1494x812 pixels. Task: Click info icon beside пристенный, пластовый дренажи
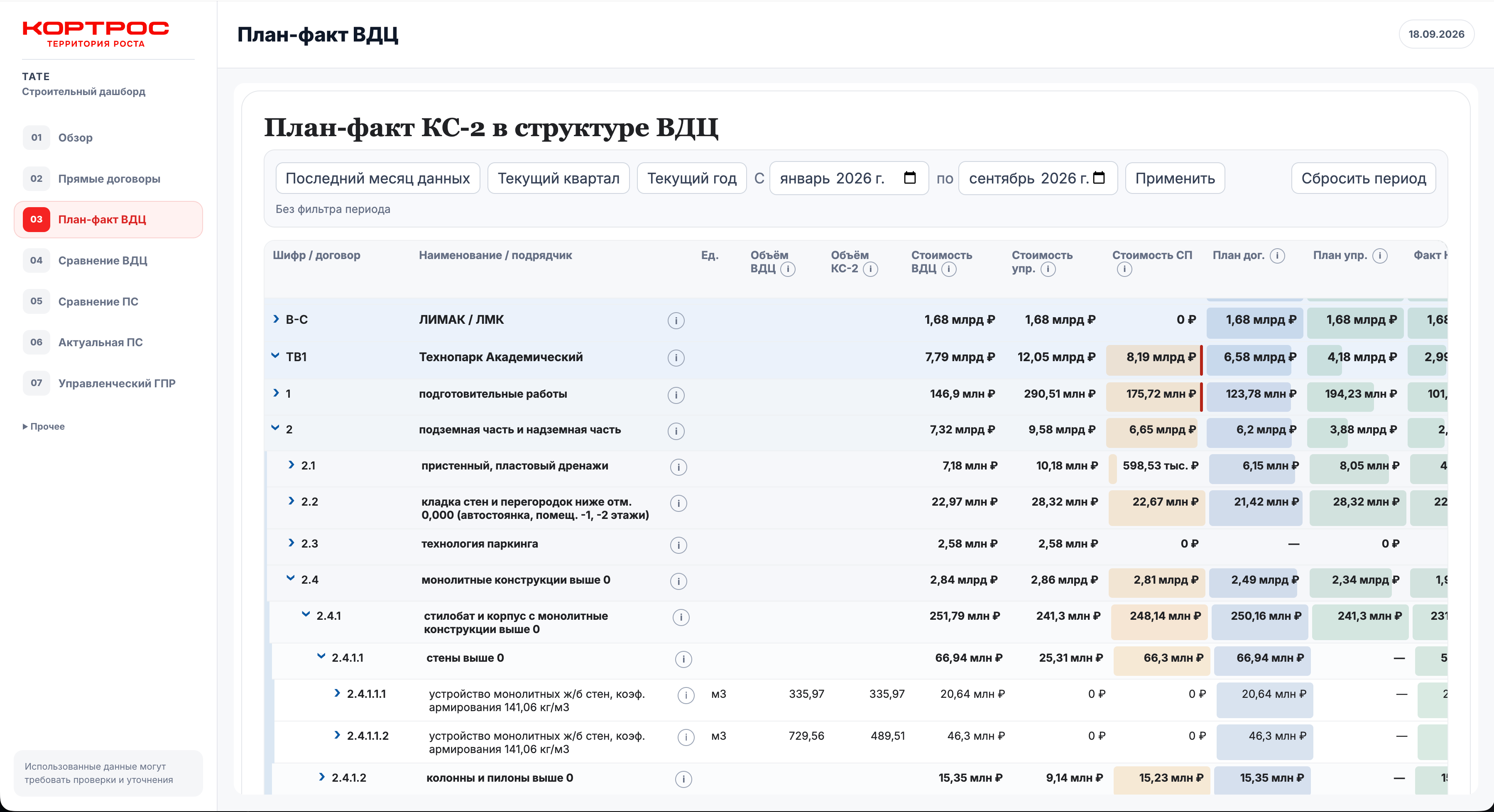[x=678, y=467]
